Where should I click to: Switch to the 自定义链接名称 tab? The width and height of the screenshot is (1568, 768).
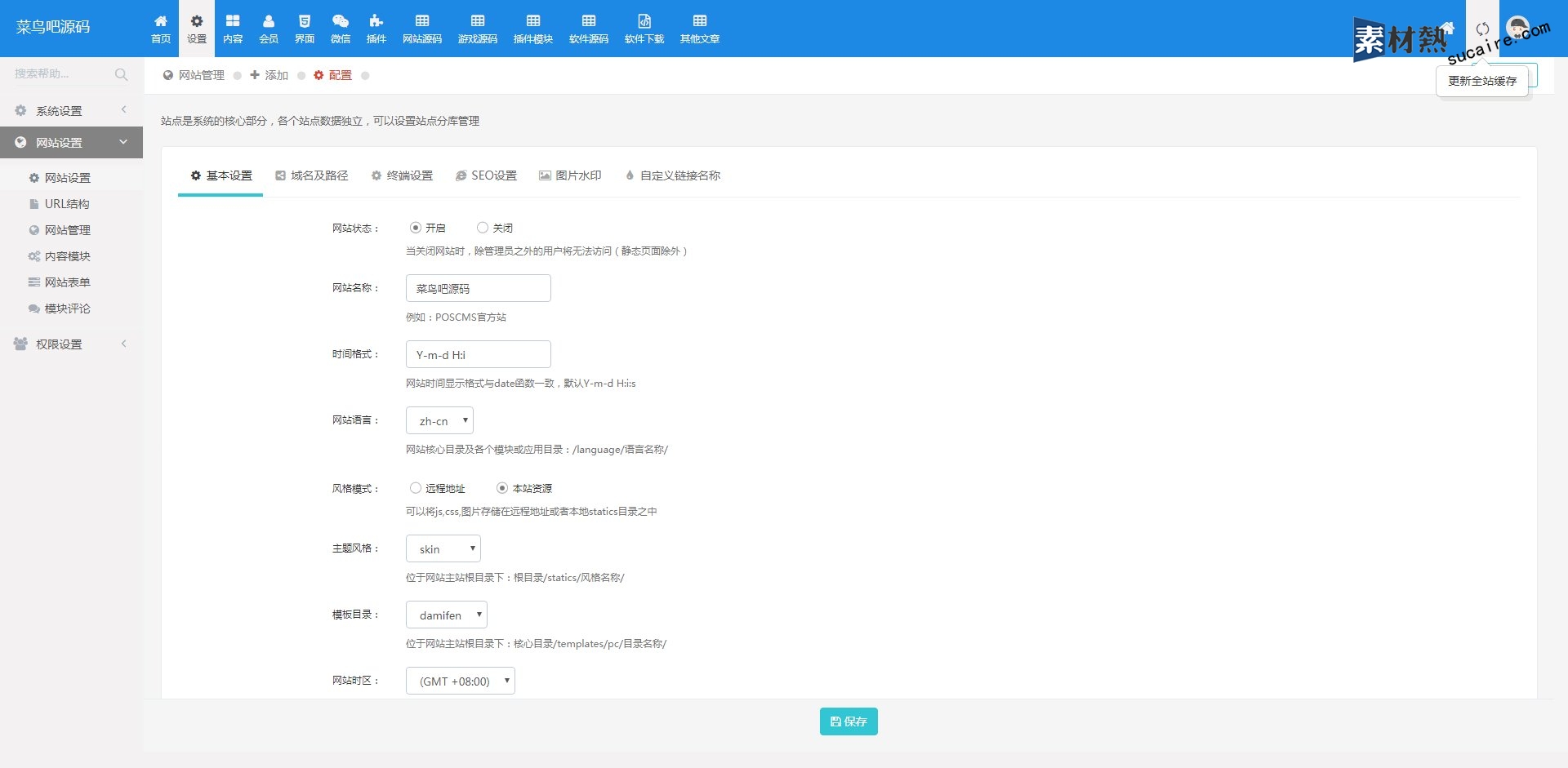673,175
